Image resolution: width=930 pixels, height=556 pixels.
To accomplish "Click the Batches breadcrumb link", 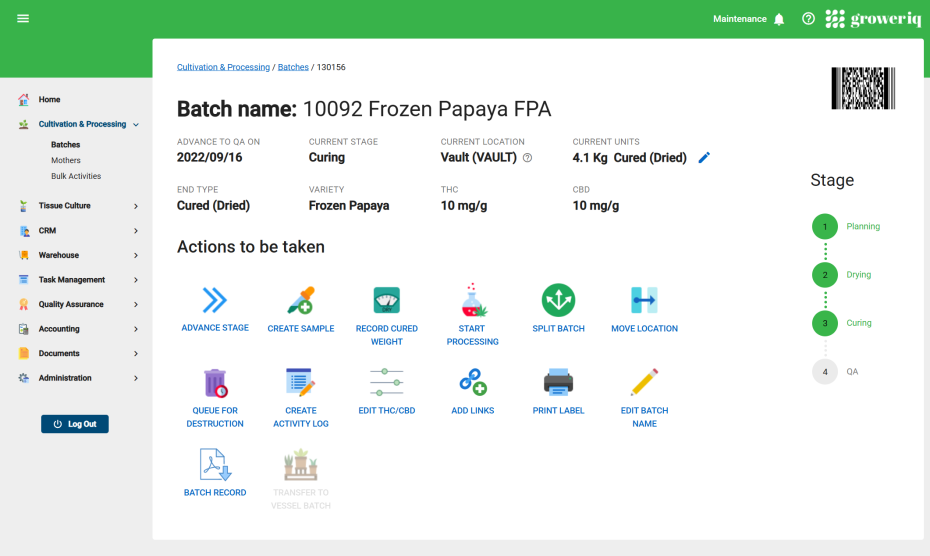I will click(293, 67).
